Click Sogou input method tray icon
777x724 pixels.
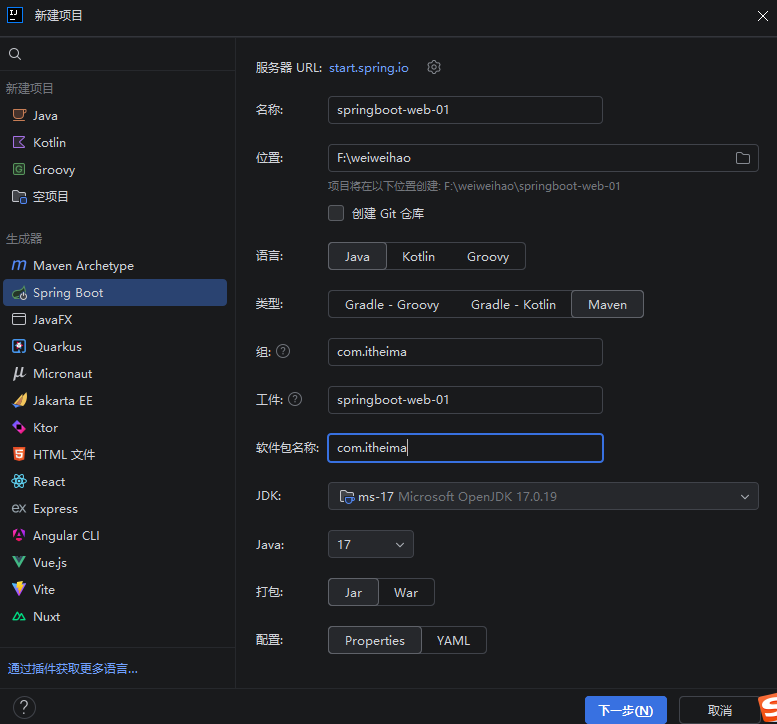click(x=769, y=709)
